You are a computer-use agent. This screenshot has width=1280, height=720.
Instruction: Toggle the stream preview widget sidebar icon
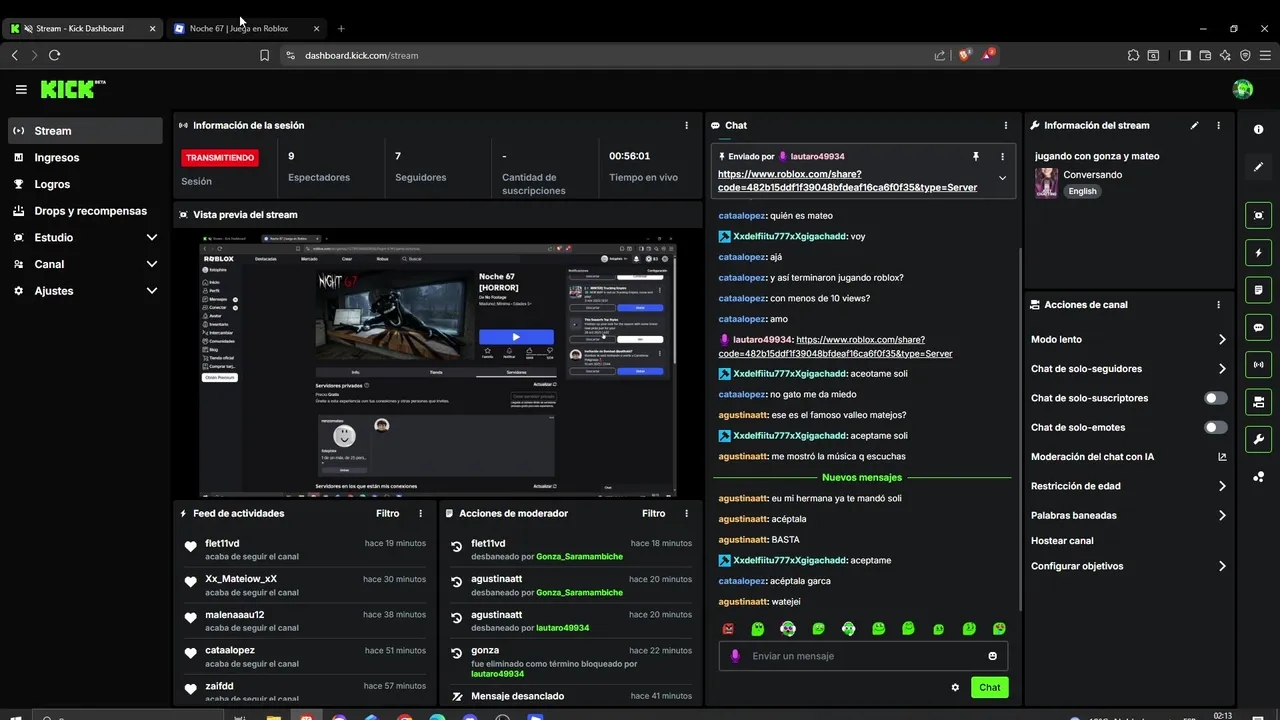[x=1258, y=215]
